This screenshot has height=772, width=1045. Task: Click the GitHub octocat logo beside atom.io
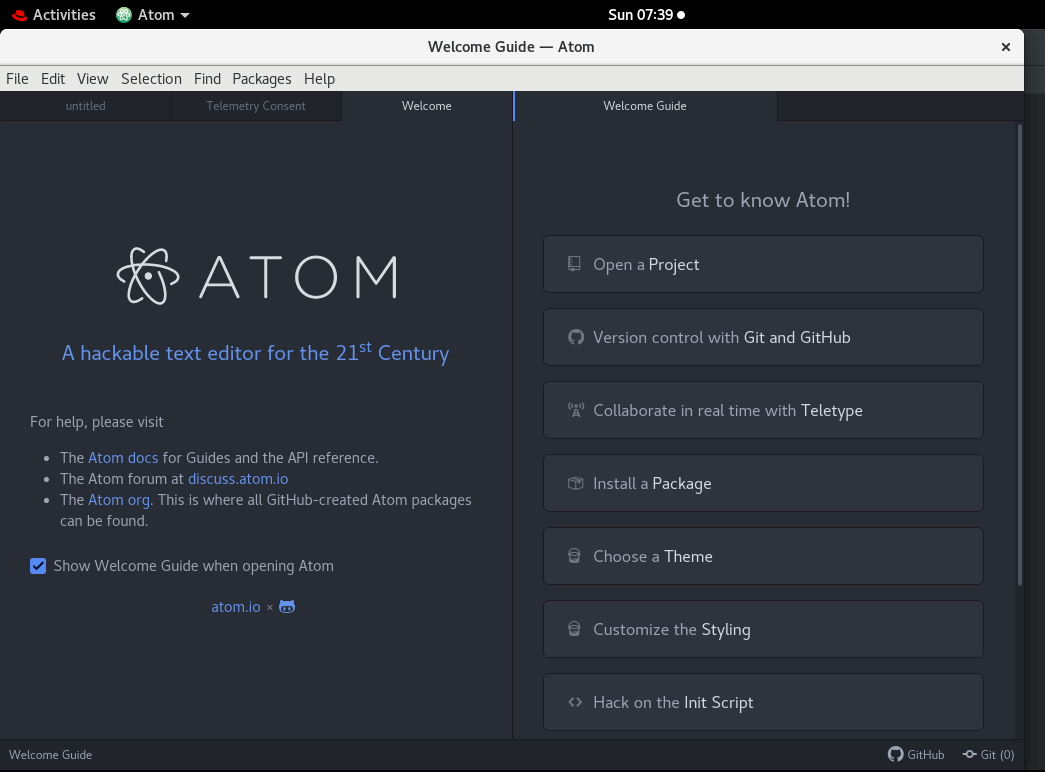tap(287, 607)
